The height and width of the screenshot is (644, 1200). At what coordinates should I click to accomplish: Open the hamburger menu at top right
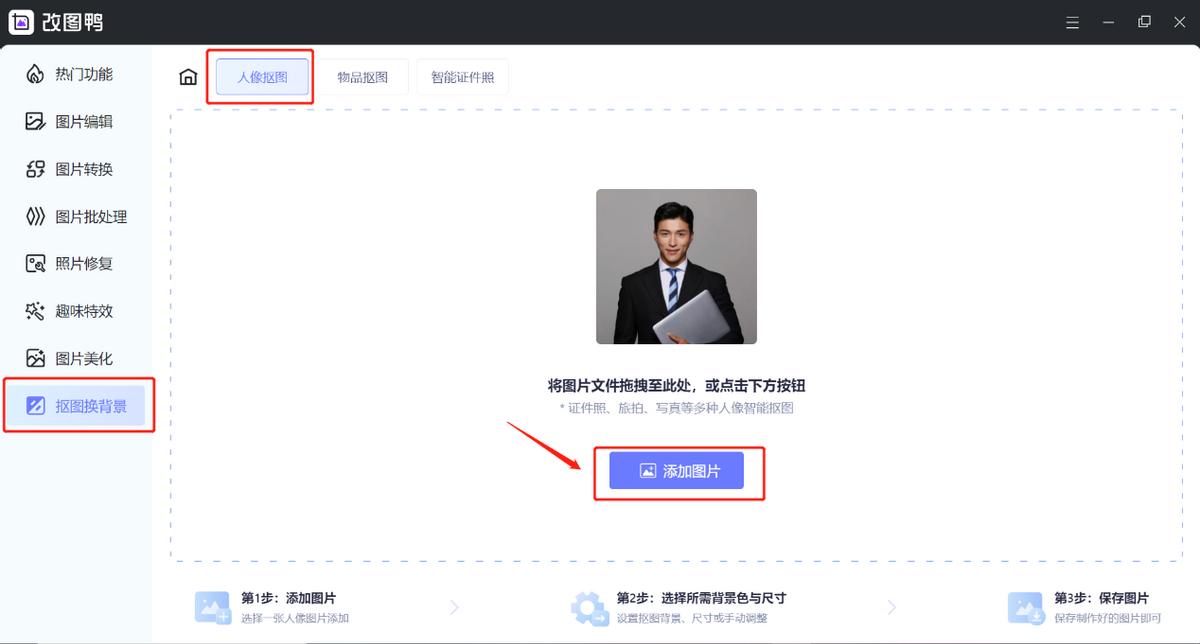coord(1072,21)
